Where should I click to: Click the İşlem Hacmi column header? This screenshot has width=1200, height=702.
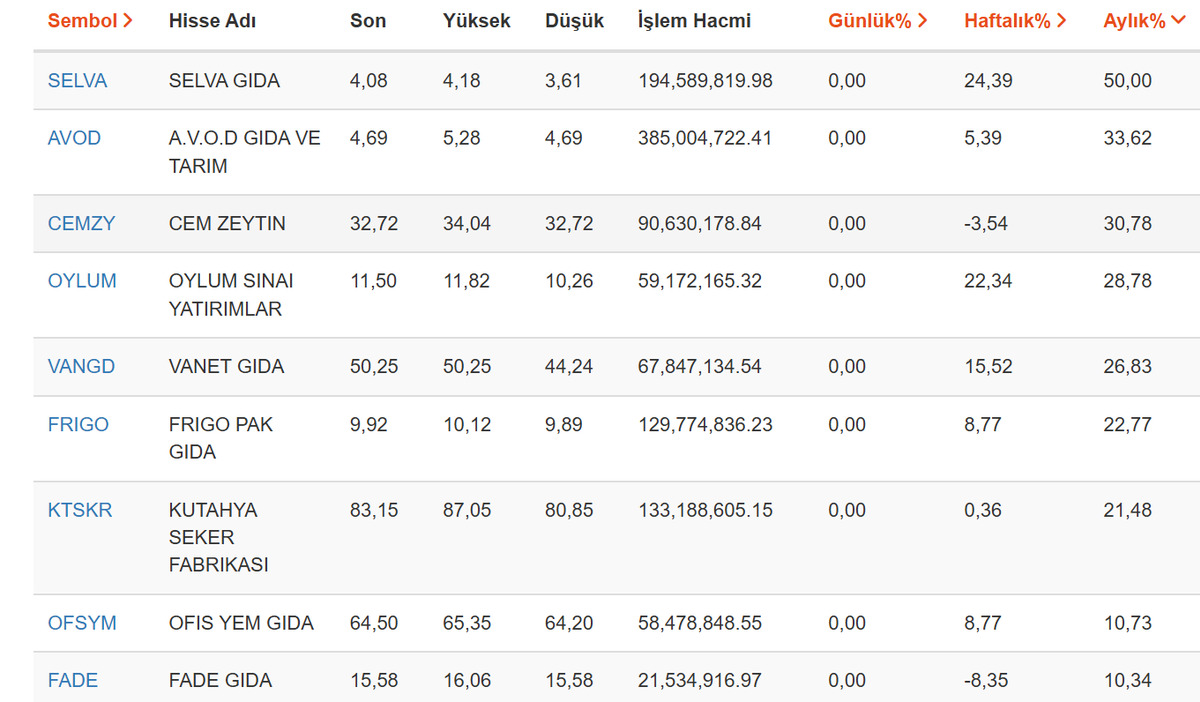click(694, 21)
